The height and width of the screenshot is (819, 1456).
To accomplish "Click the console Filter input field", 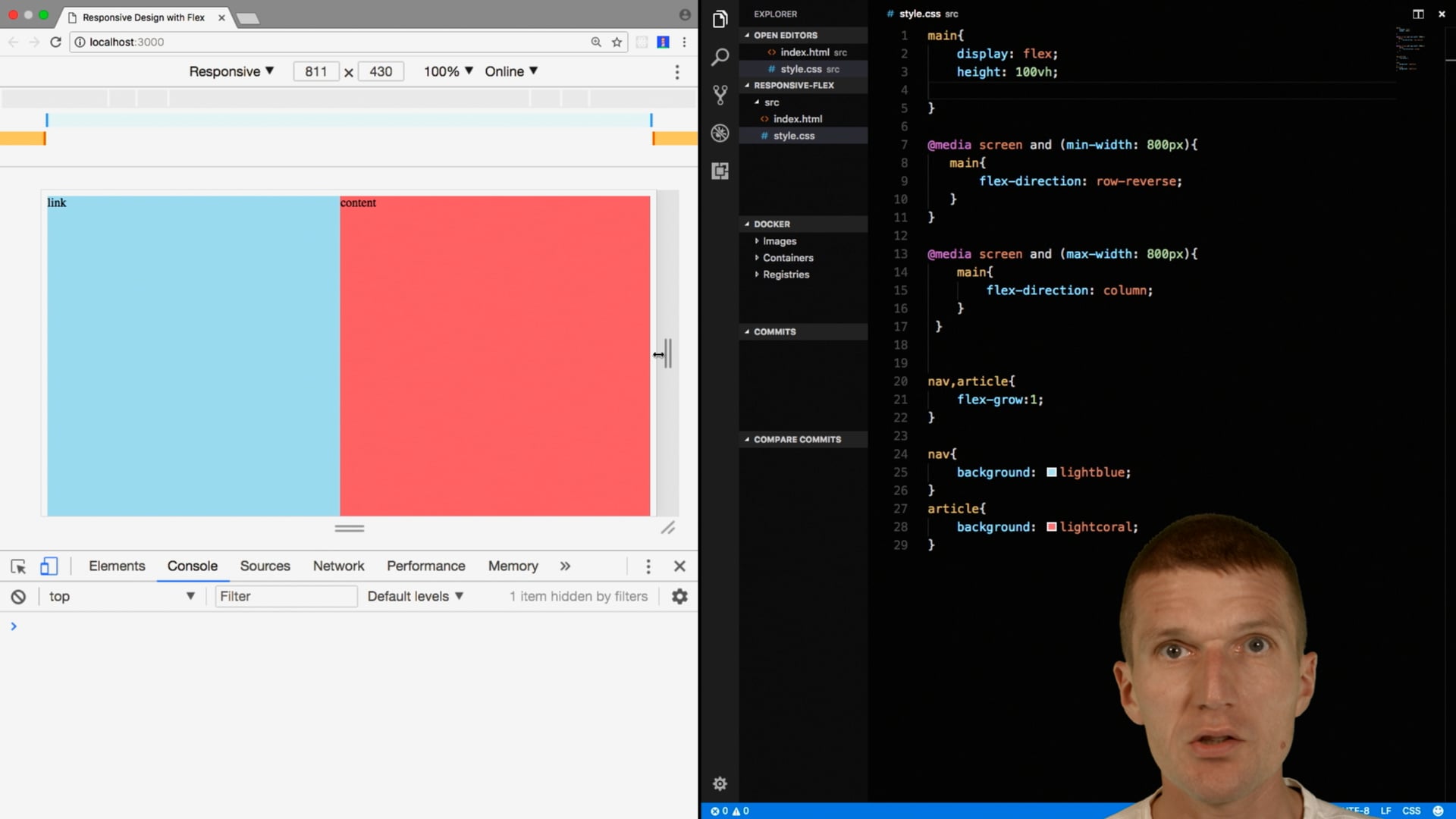I will pyautogui.click(x=286, y=597).
